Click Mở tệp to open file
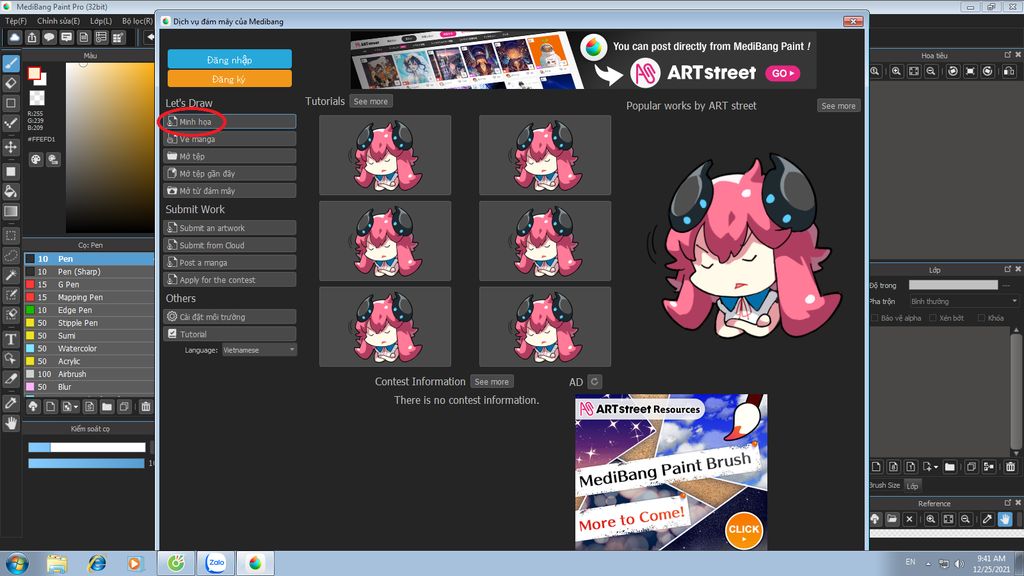1024x576 pixels. [229, 156]
